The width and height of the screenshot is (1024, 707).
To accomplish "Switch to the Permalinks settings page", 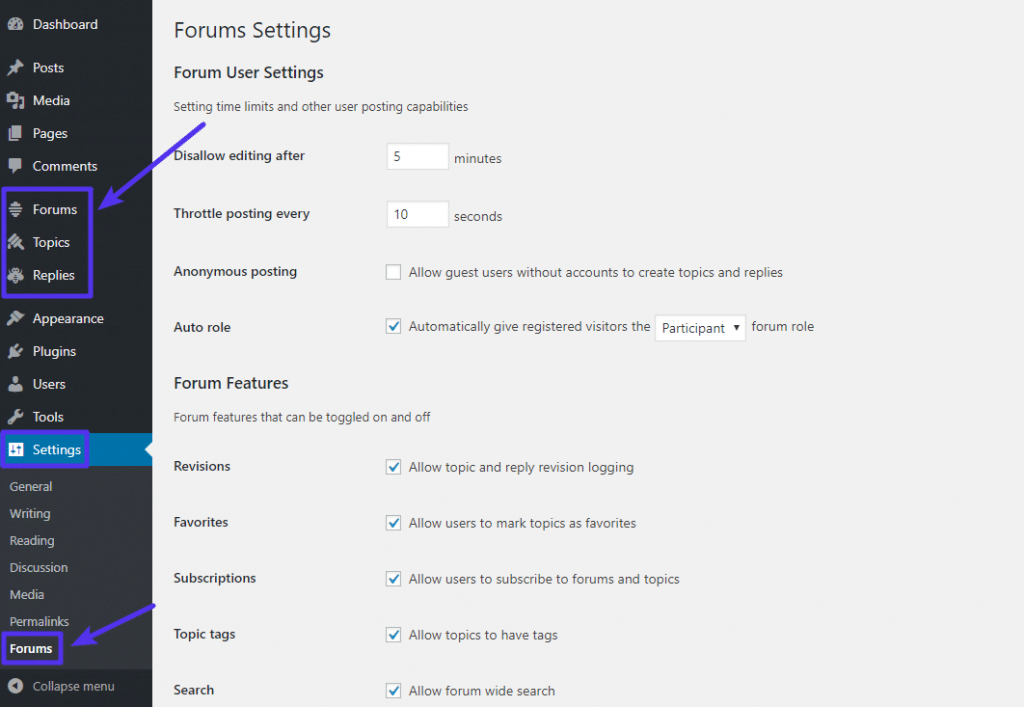I will 38,621.
